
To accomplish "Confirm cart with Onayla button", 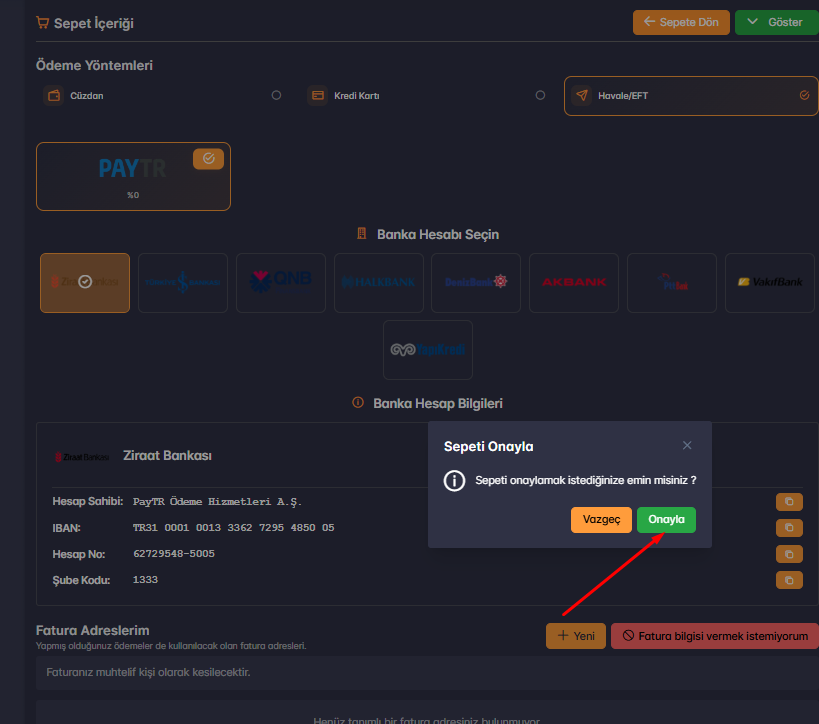I will point(666,520).
